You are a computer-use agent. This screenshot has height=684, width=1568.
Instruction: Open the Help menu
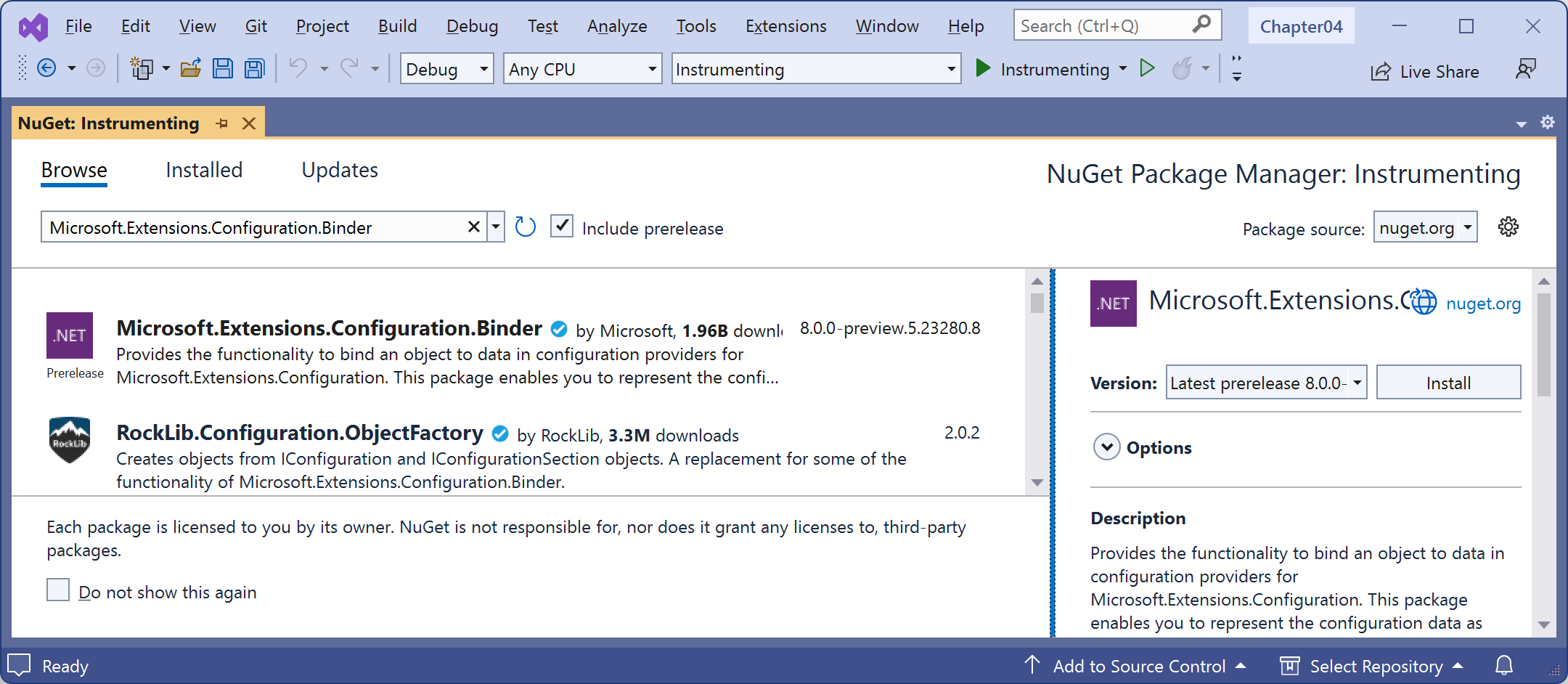point(965,26)
